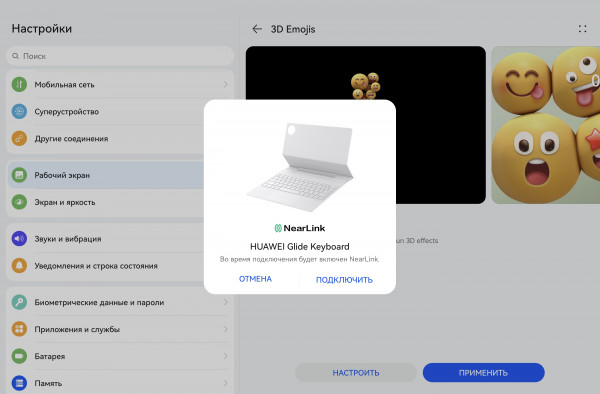Viewport: 600px width, 394px height.
Task: Click the blue ПРИМЕНИТЬ button
Action: coord(483,373)
